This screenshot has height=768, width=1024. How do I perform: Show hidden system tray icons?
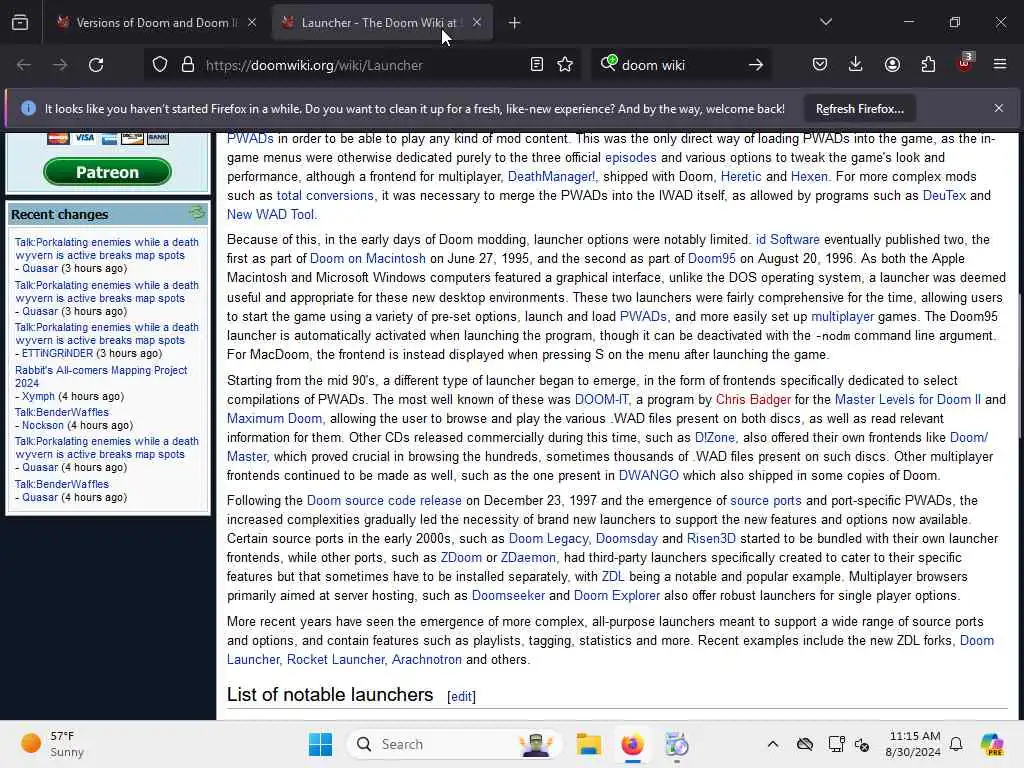point(773,744)
